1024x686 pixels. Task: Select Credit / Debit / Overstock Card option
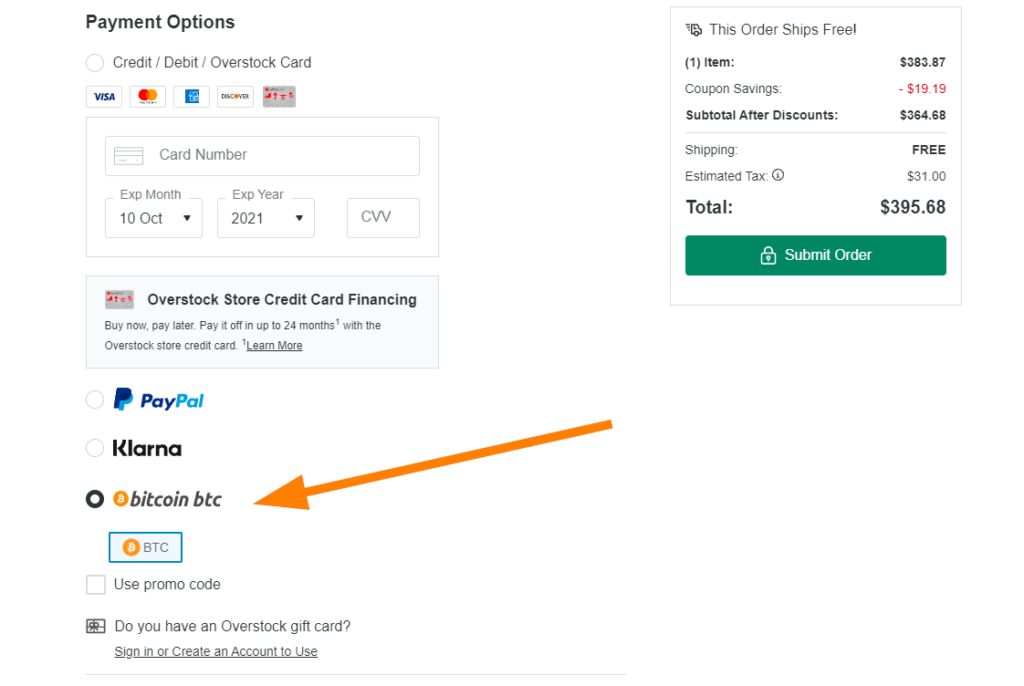tap(95, 63)
